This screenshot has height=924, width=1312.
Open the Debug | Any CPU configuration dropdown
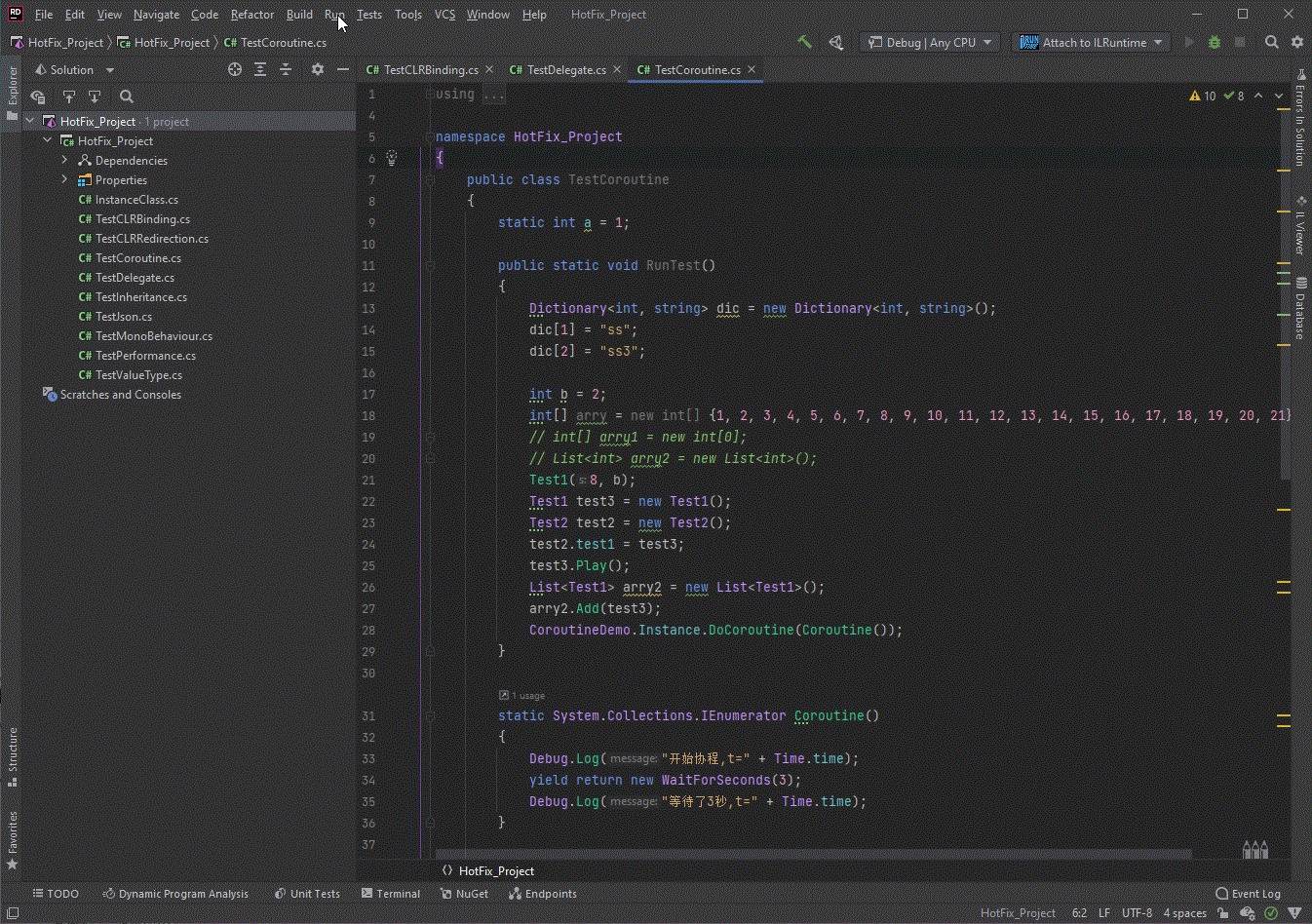point(928,42)
